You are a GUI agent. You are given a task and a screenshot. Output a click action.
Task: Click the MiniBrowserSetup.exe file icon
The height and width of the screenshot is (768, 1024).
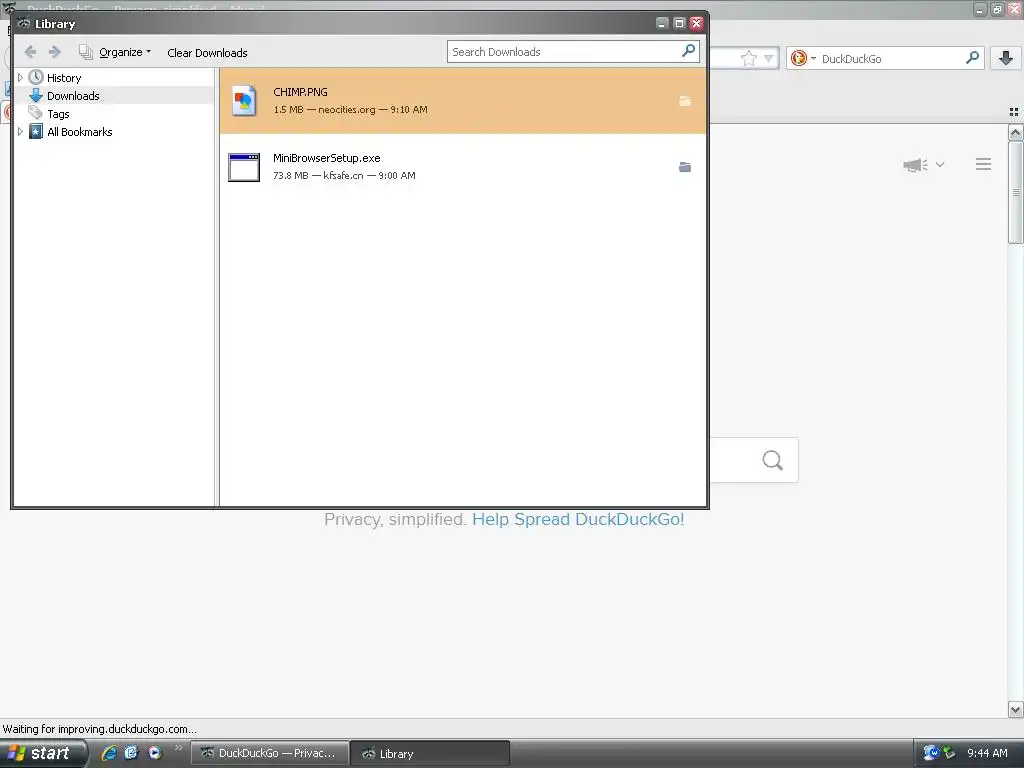(244, 167)
